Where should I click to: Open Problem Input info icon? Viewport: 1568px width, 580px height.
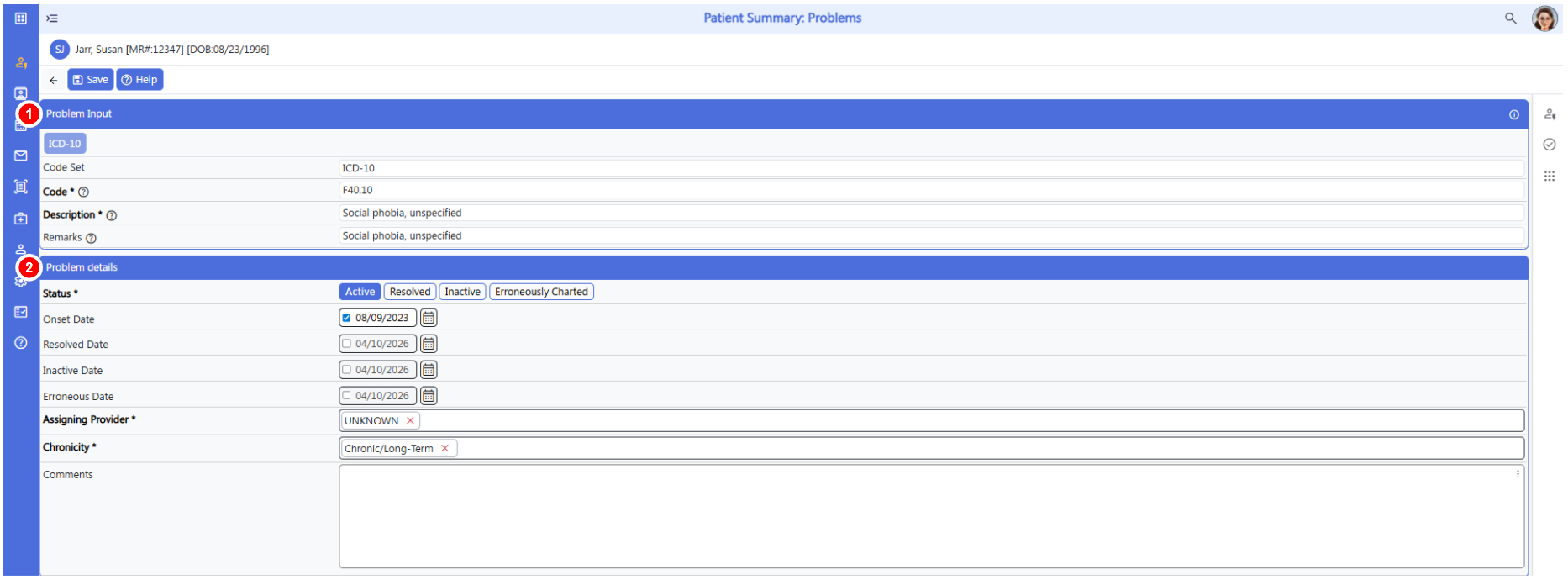tap(1514, 114)
